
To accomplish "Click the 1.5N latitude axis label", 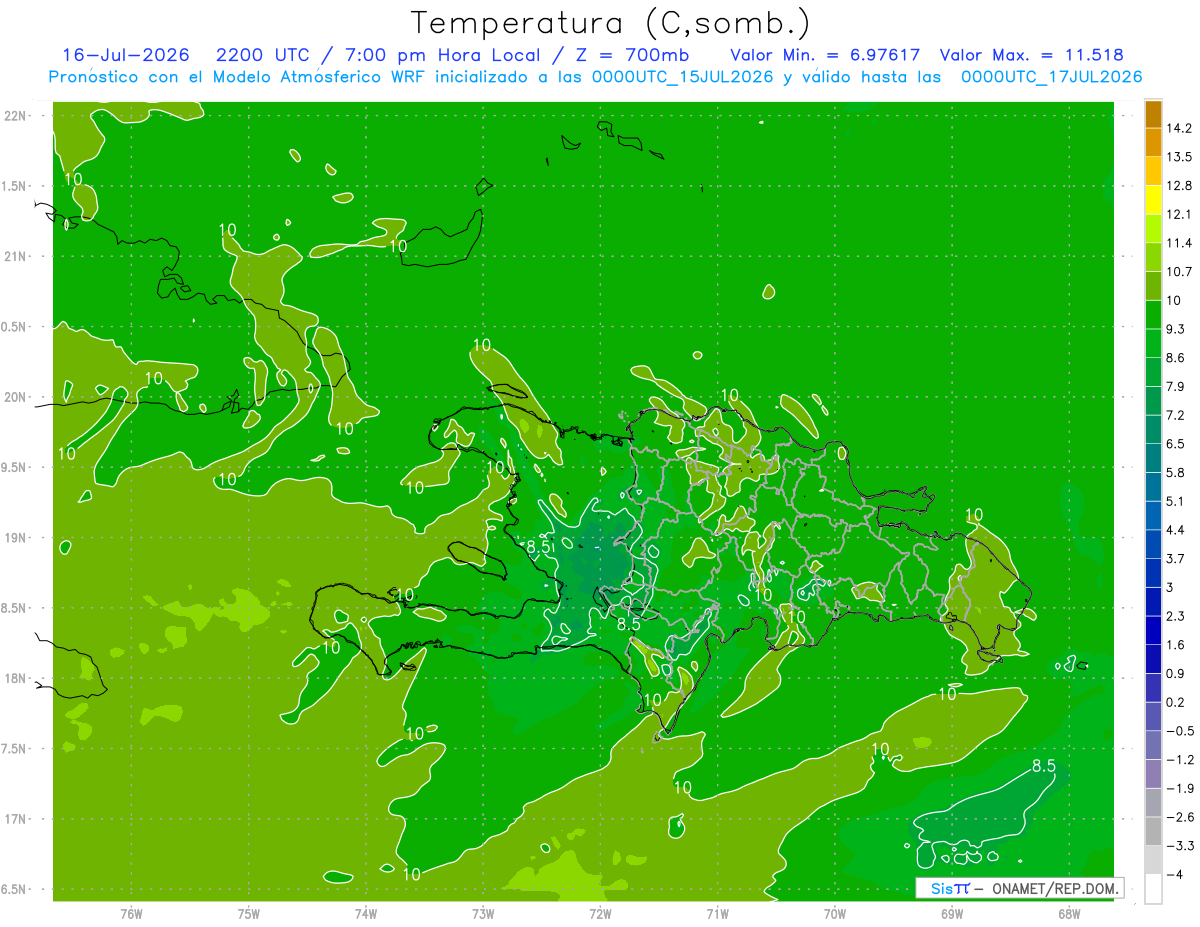I will point(15,186).
